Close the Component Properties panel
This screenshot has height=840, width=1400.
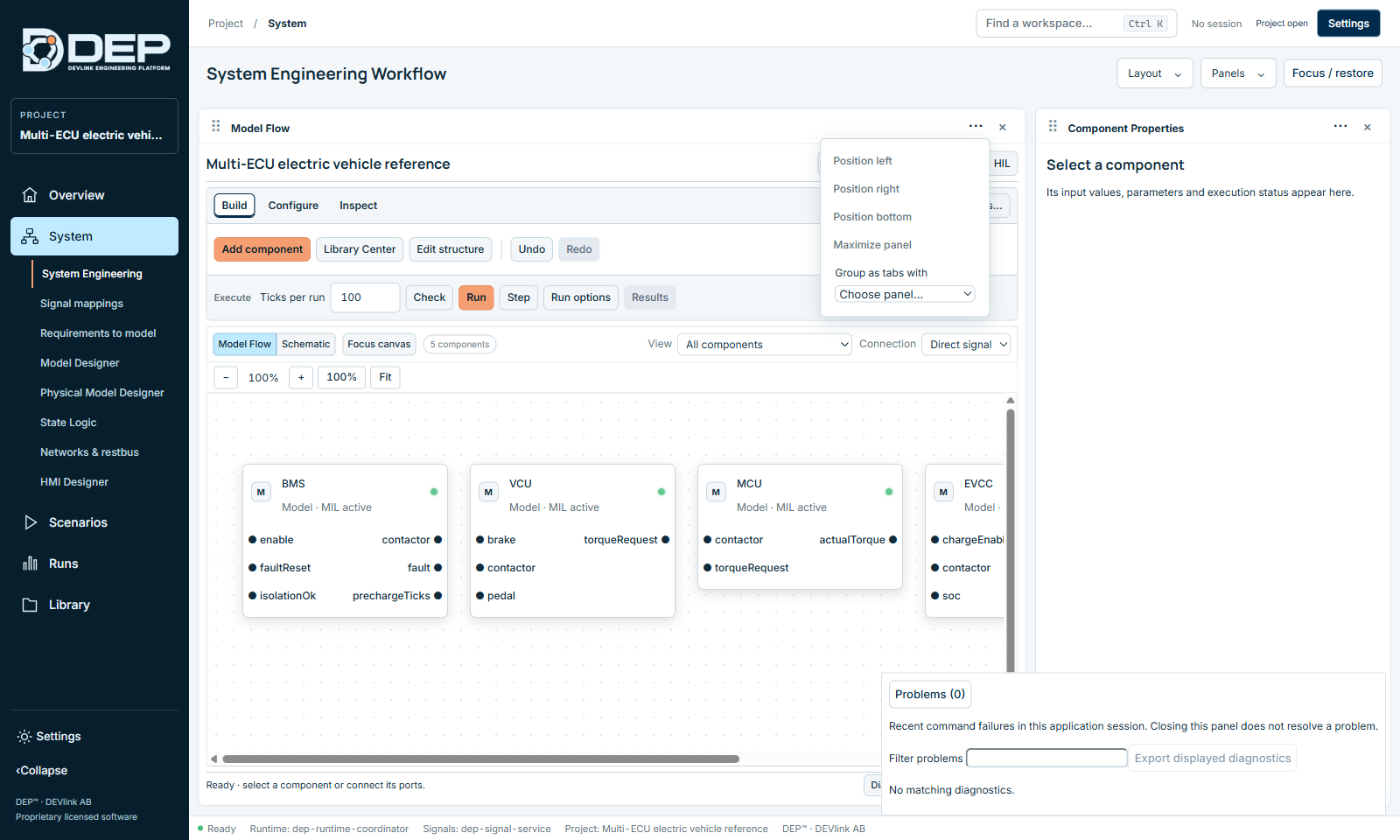[x=1368, y=127]
